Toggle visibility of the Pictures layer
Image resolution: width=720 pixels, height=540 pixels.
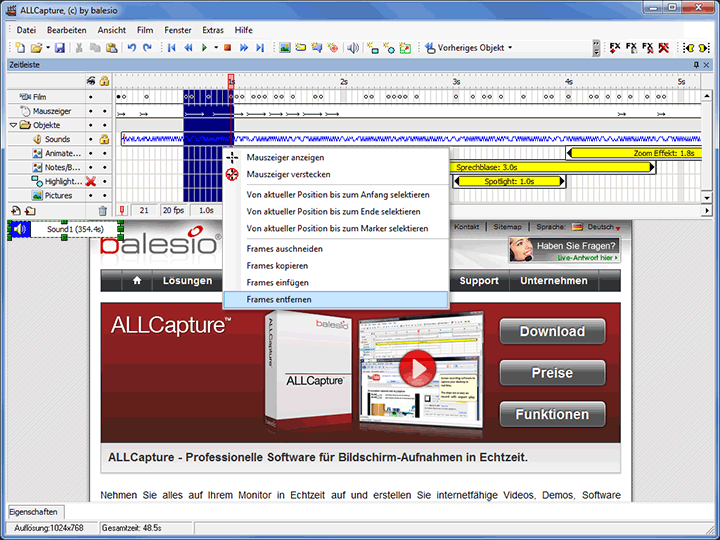coord(91,196)
